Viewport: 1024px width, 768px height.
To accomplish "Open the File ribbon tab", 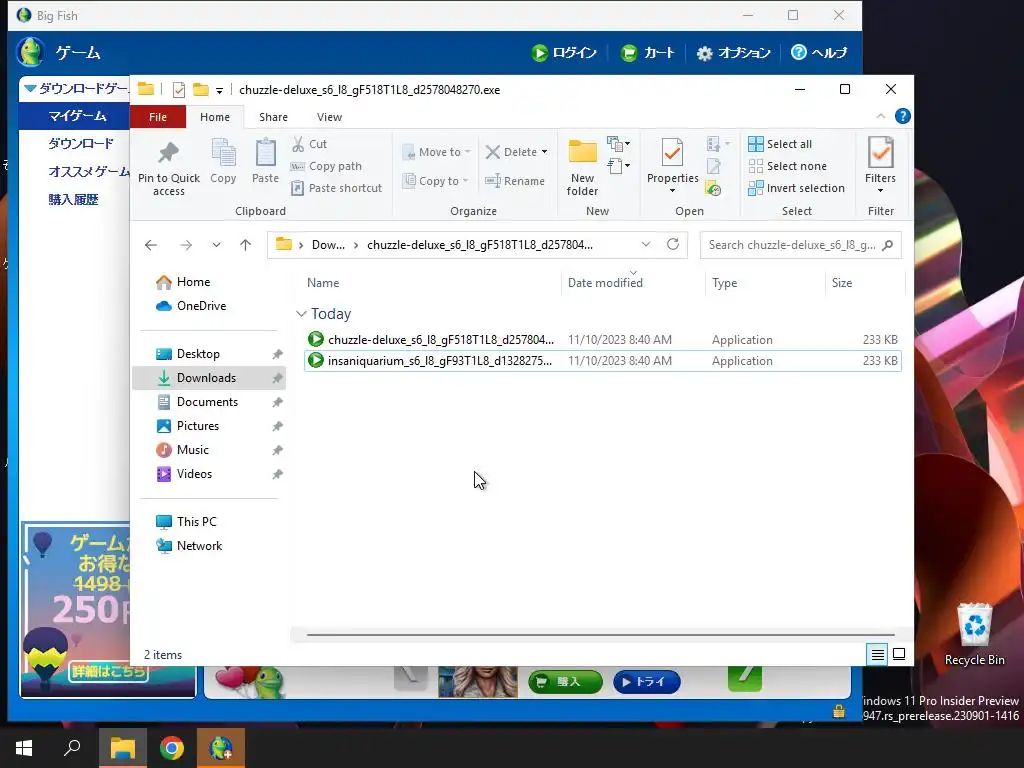I will 158,117.
